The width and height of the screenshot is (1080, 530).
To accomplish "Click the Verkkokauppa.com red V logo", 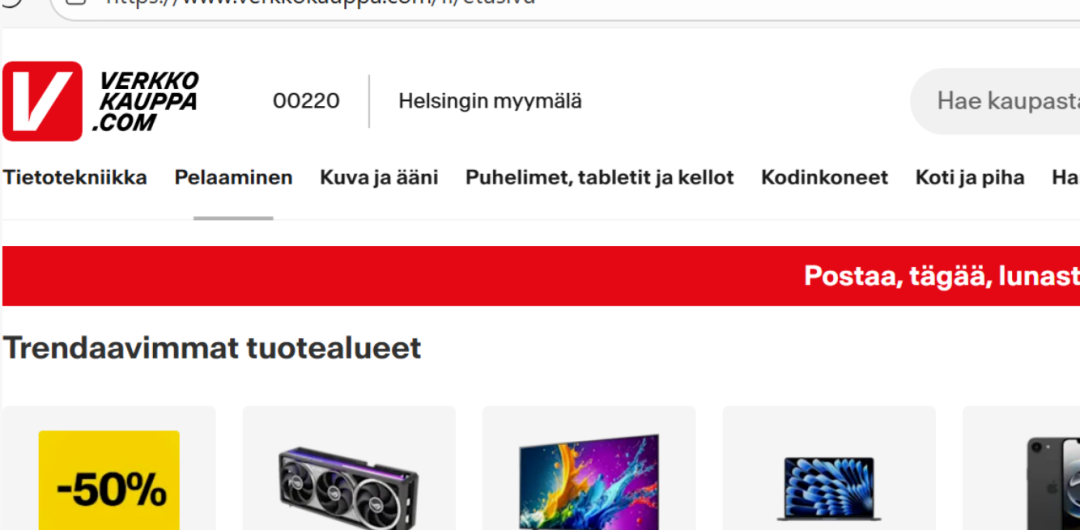I will pos(42,101).
